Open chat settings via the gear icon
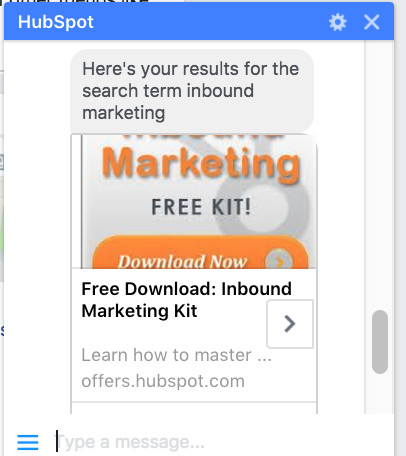Viewport: 406px width, 456px height. coord(337,23)
